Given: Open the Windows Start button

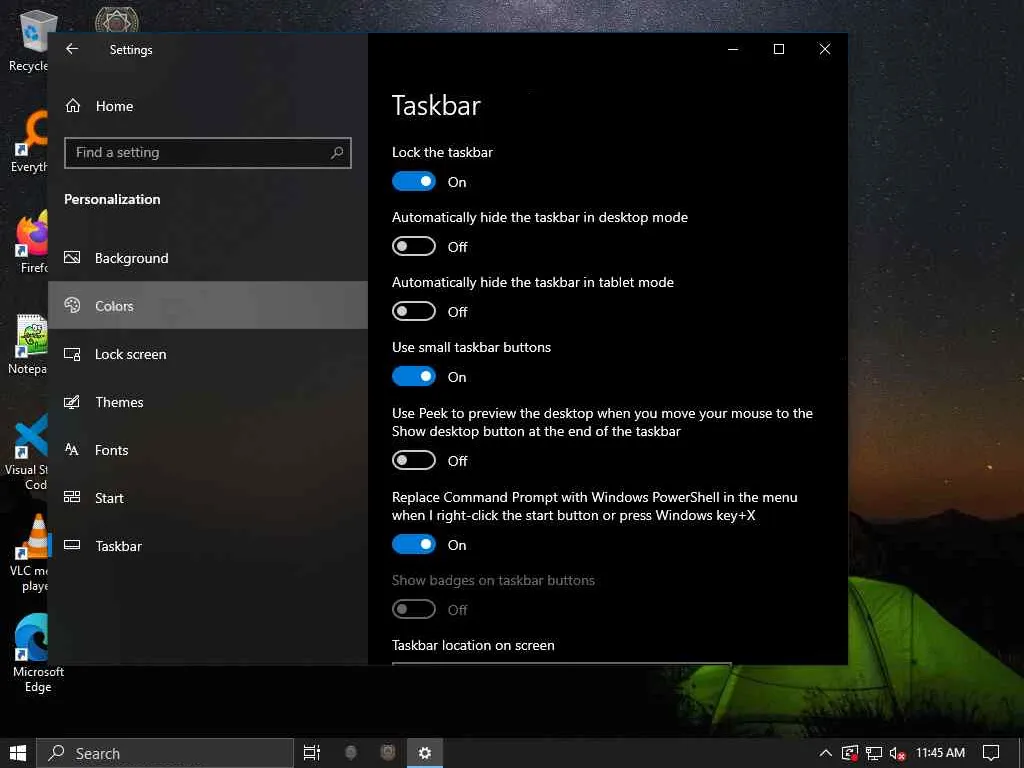Looking at the screenshot, I should [x=18, y=753].
